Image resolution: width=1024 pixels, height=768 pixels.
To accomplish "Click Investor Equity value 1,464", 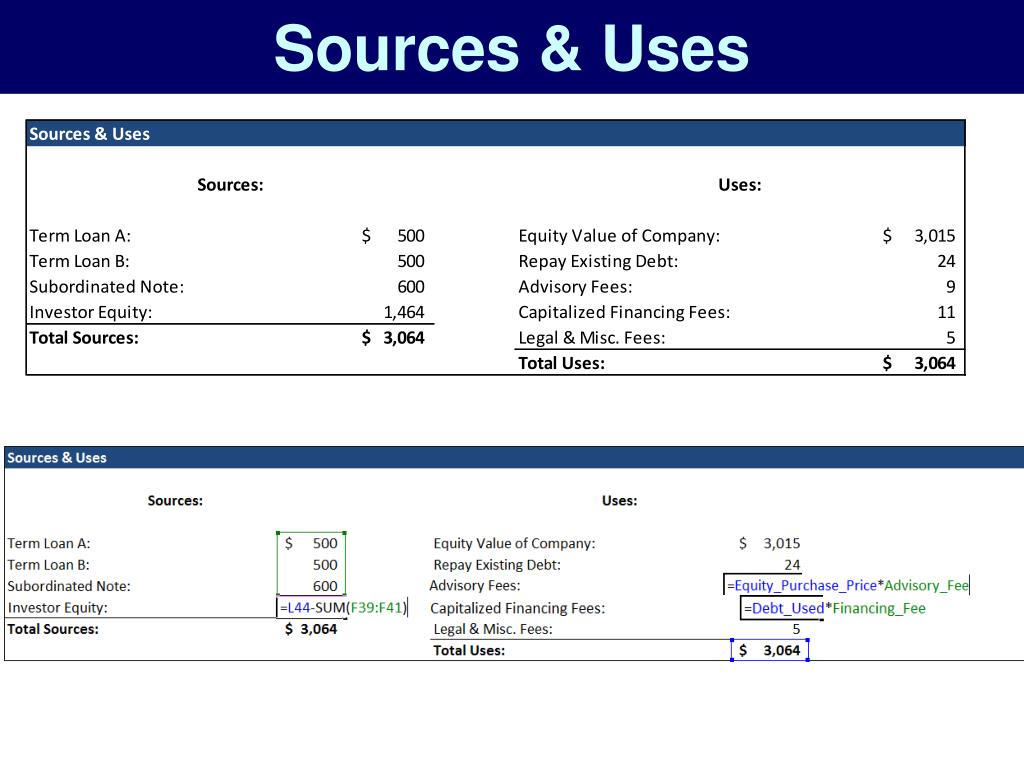I will click(x=404, y=312).
